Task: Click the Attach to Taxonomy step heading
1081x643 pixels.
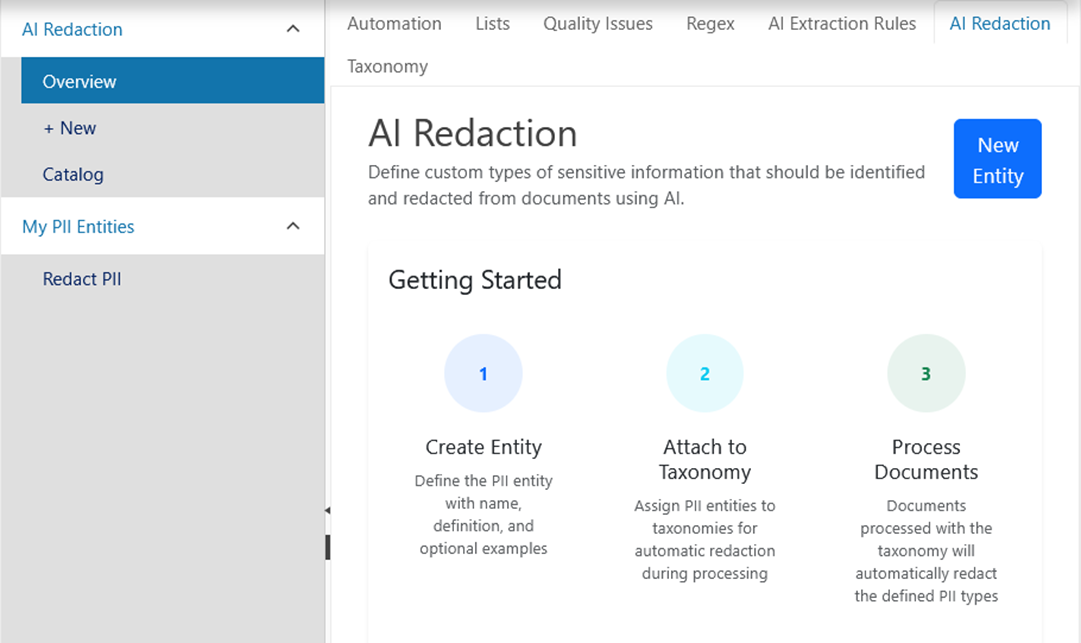Action: coord(704,459)
